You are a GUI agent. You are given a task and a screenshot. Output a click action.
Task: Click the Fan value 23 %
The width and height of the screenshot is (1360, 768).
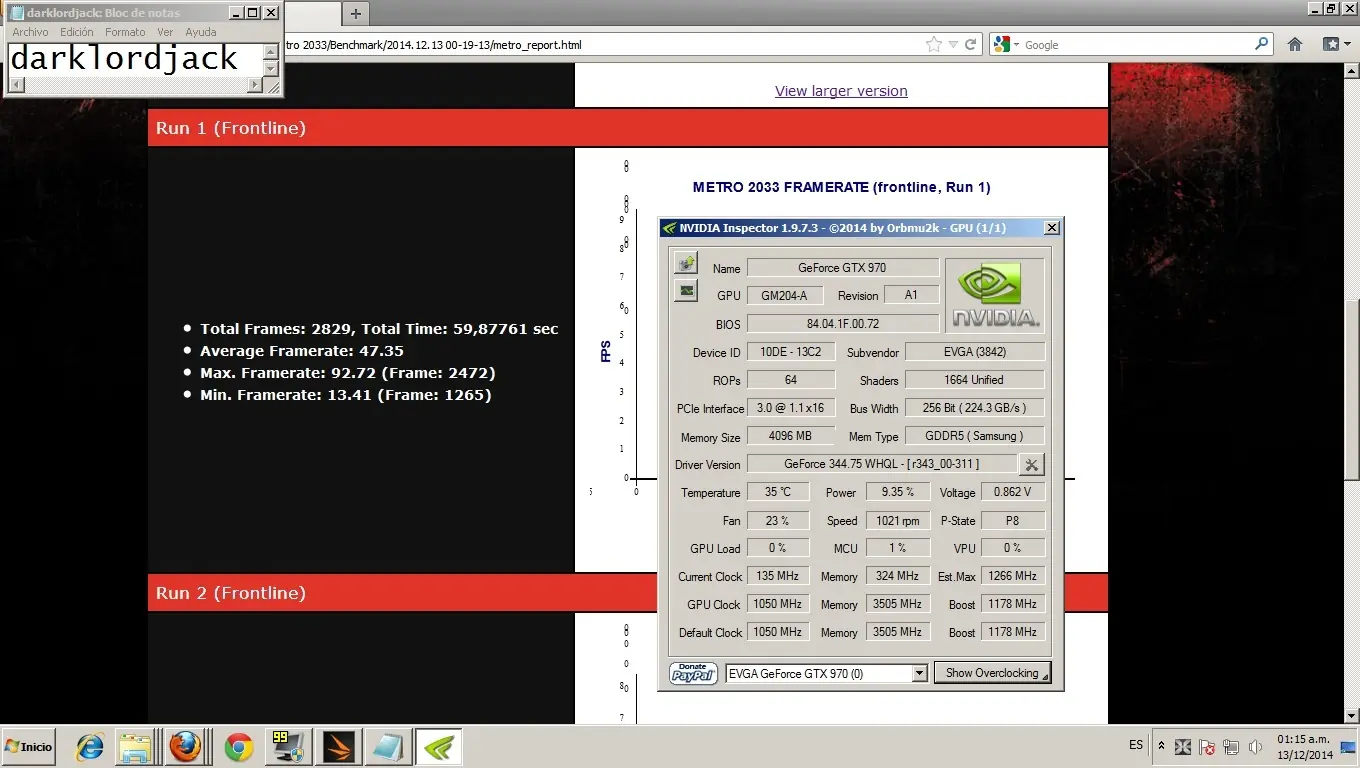pos(778,520)
